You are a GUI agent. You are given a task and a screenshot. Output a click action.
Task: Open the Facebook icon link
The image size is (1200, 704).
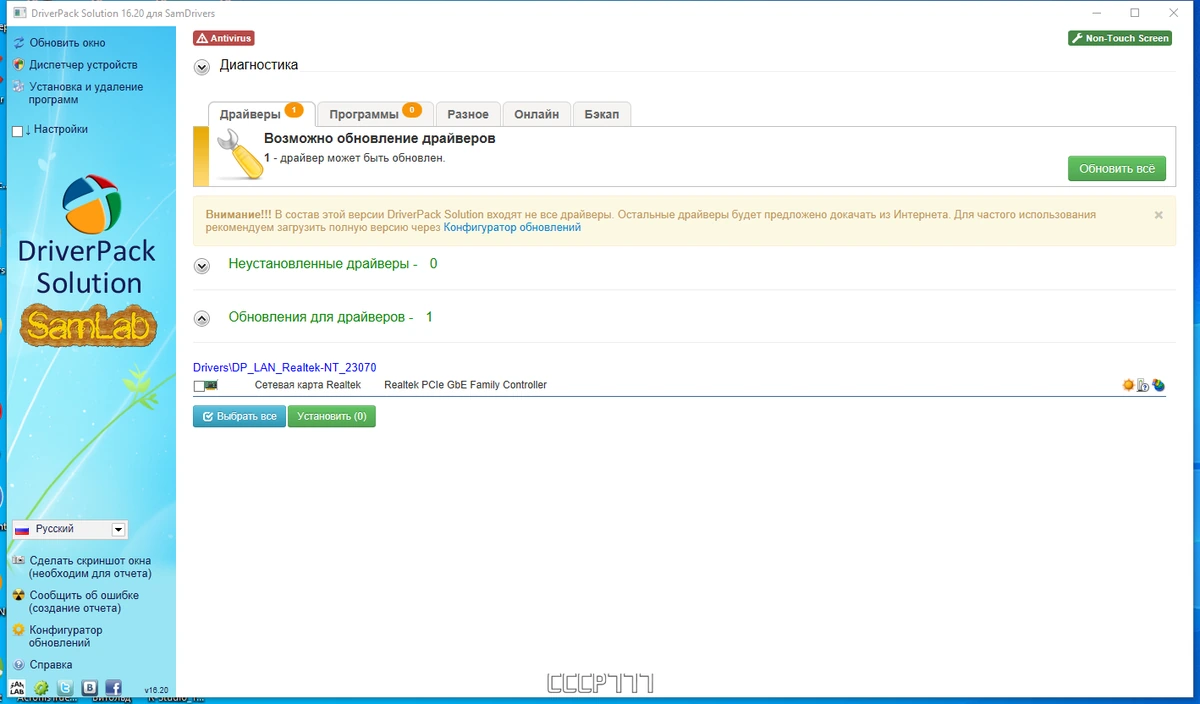(113, 688)
